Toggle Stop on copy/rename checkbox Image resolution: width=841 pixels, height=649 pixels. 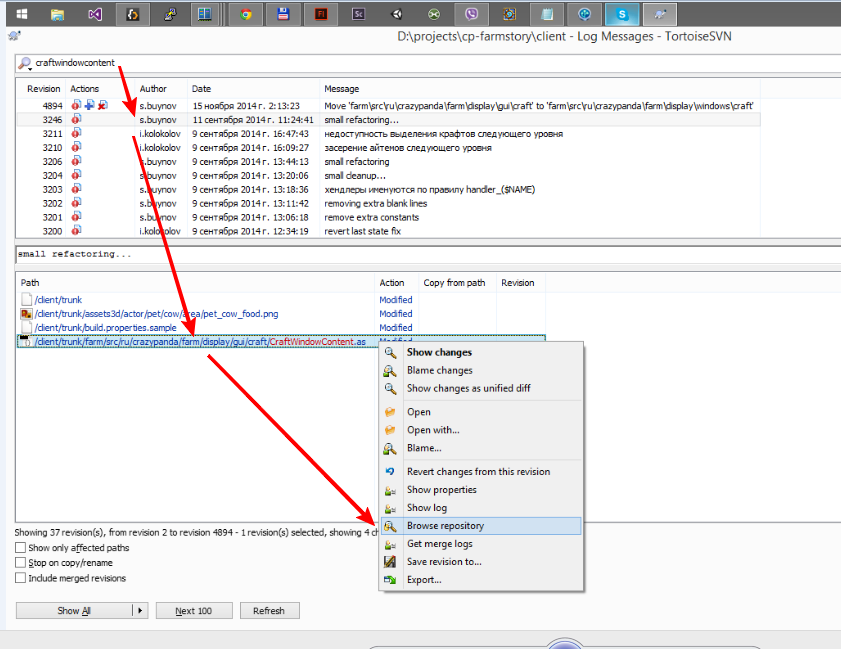click(x=21, y=563)
